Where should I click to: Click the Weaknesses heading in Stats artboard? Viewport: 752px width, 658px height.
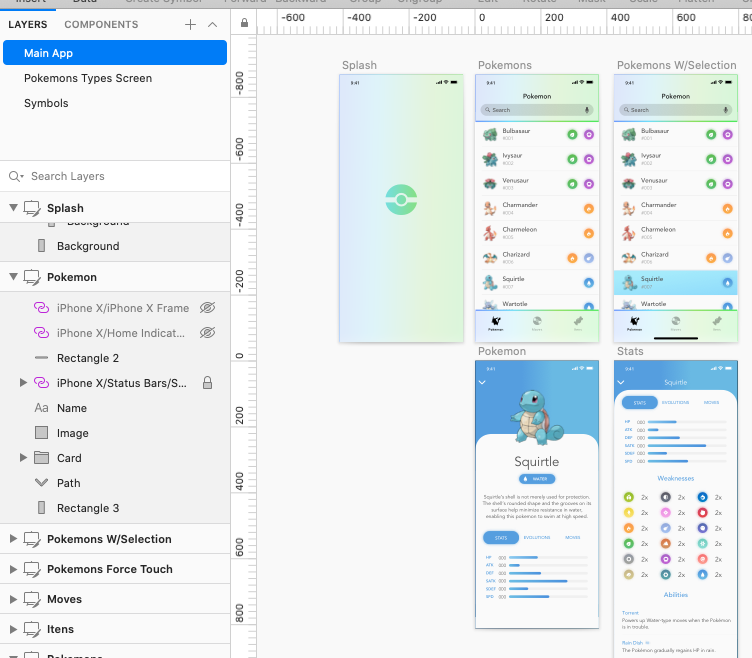pos(675,478)
